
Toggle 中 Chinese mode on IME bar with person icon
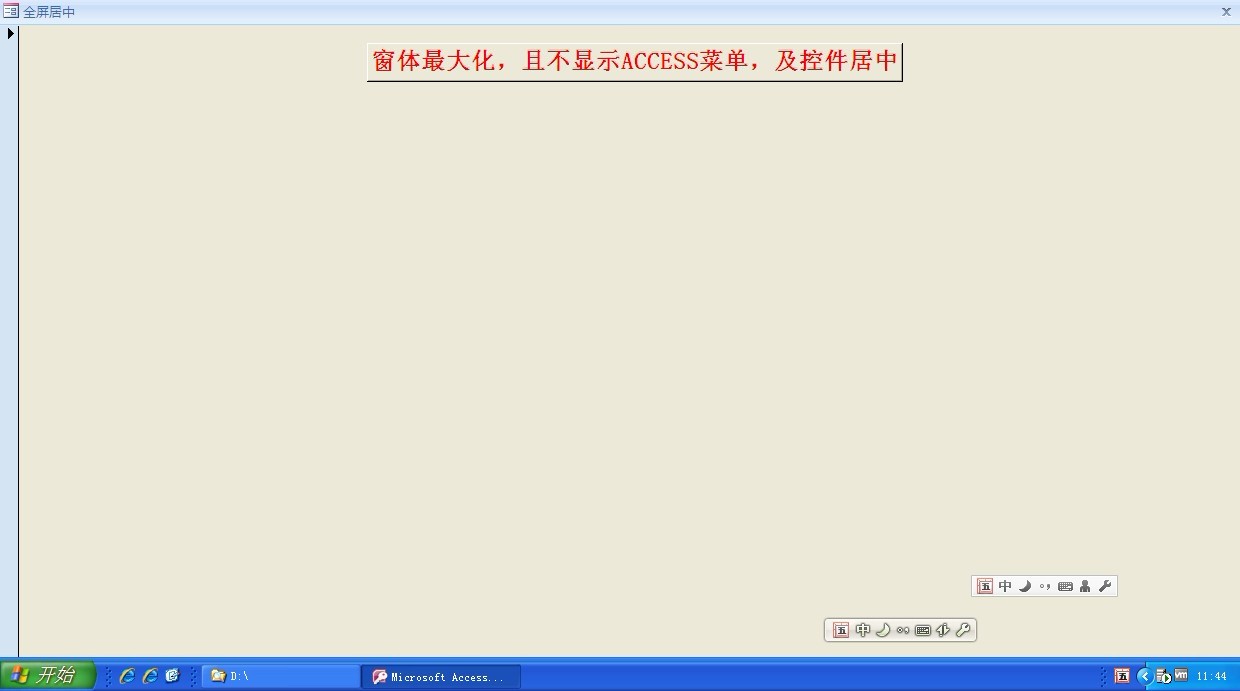point(1005,586)
